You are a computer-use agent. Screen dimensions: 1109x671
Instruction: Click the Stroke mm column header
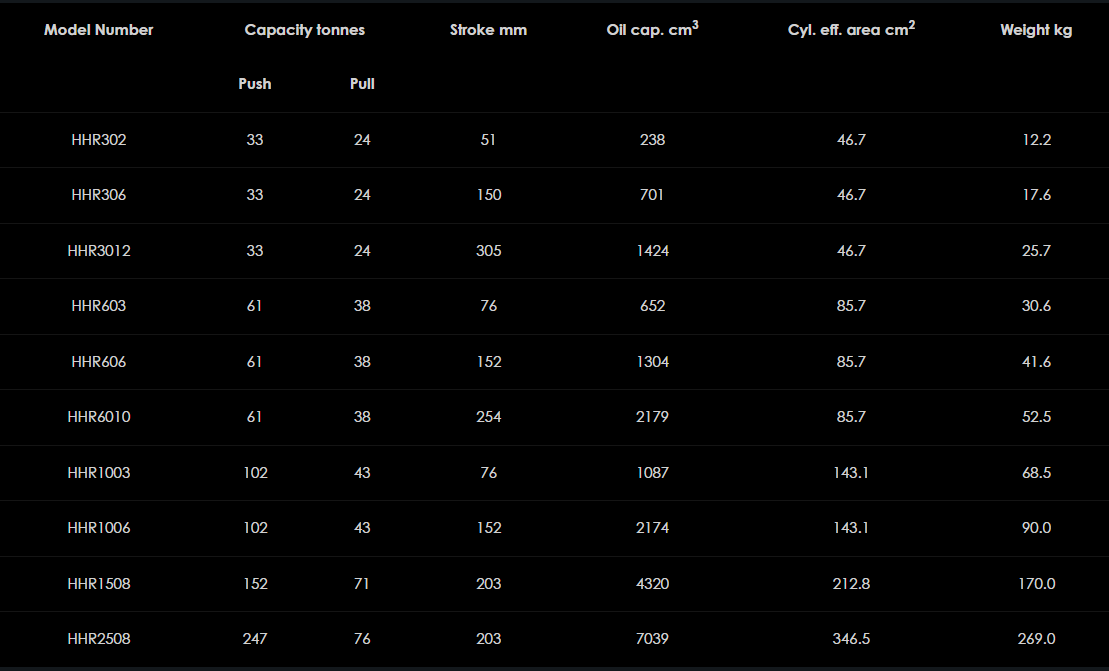488,30
